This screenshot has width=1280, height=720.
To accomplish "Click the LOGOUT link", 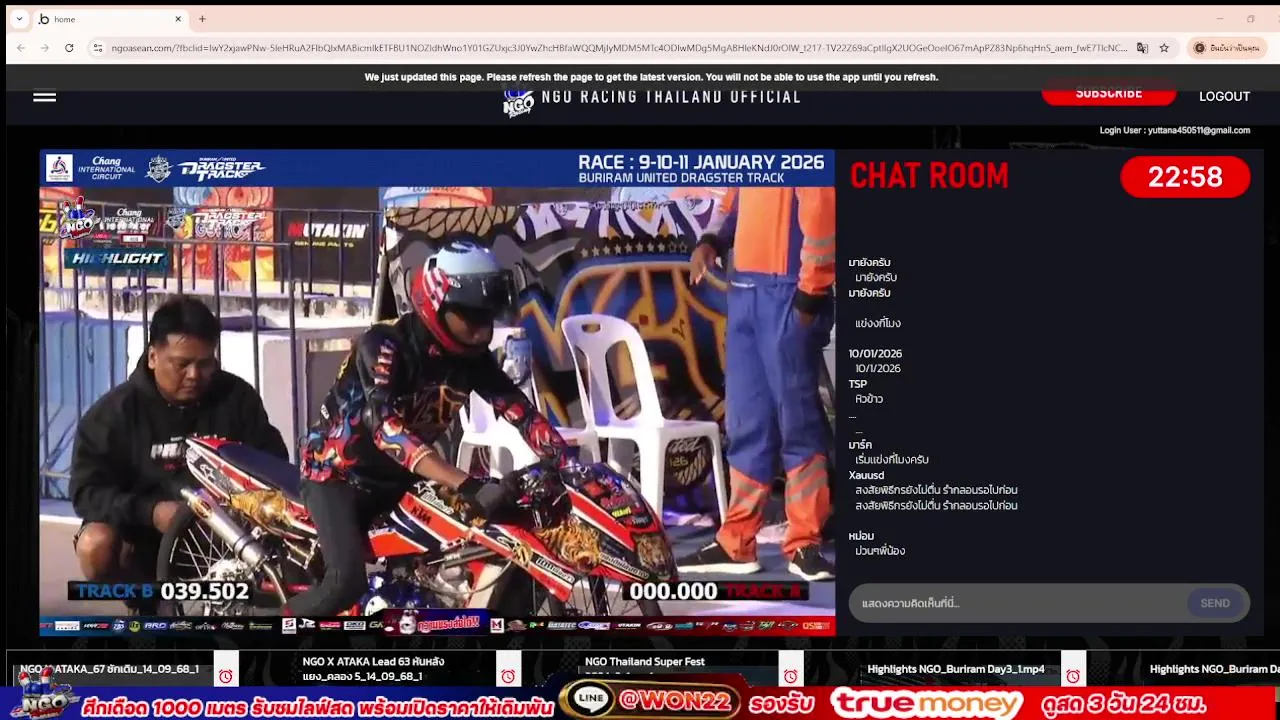I will (1224, 96).
